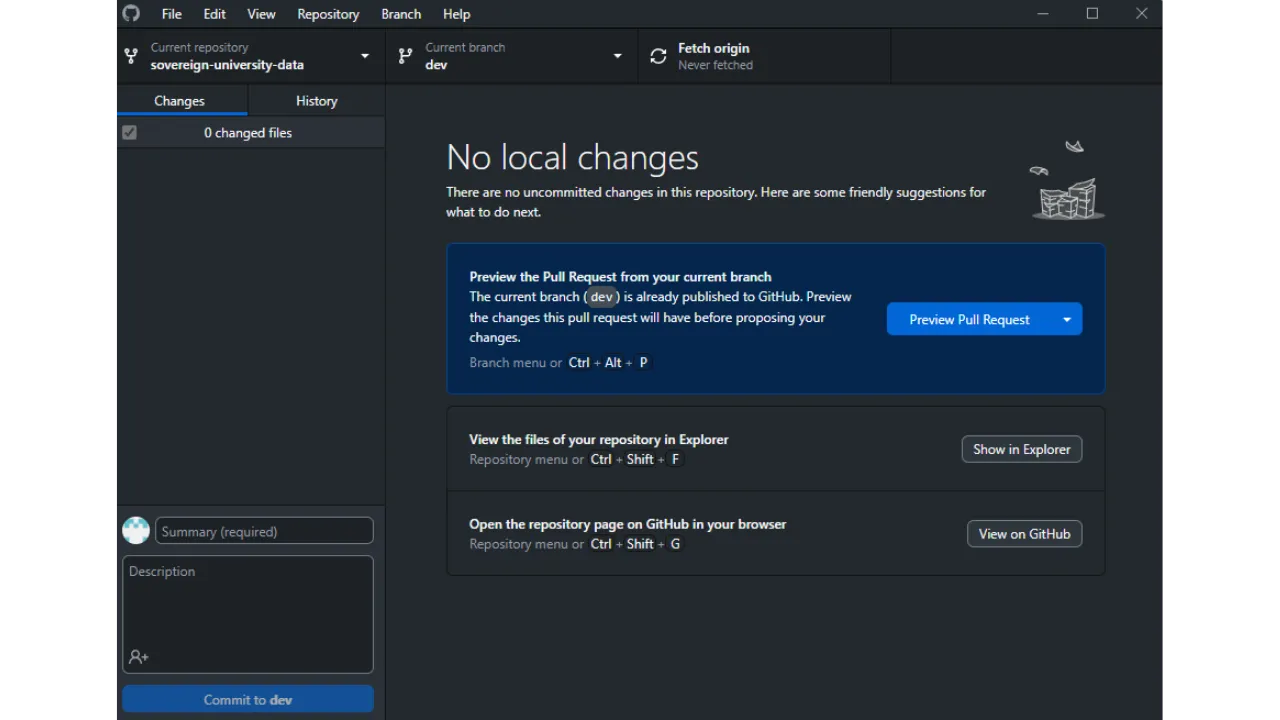This screenshot has width=1280, height=720.
Task: Focus the Summary (required) input field
Action: click(264, 531)
